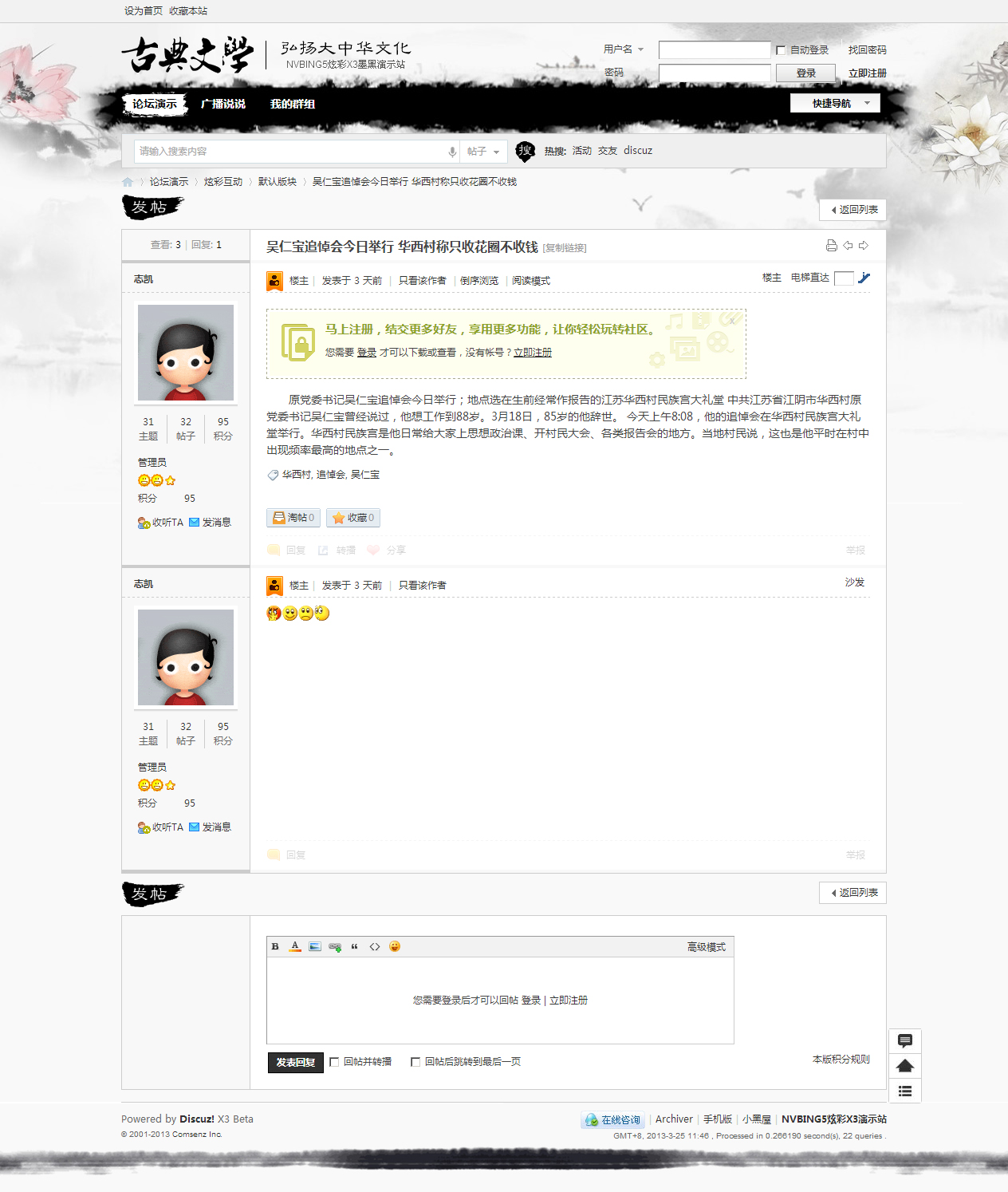
Task: Open the smiley picker in the editor
Action: click(x=395, y=947)
